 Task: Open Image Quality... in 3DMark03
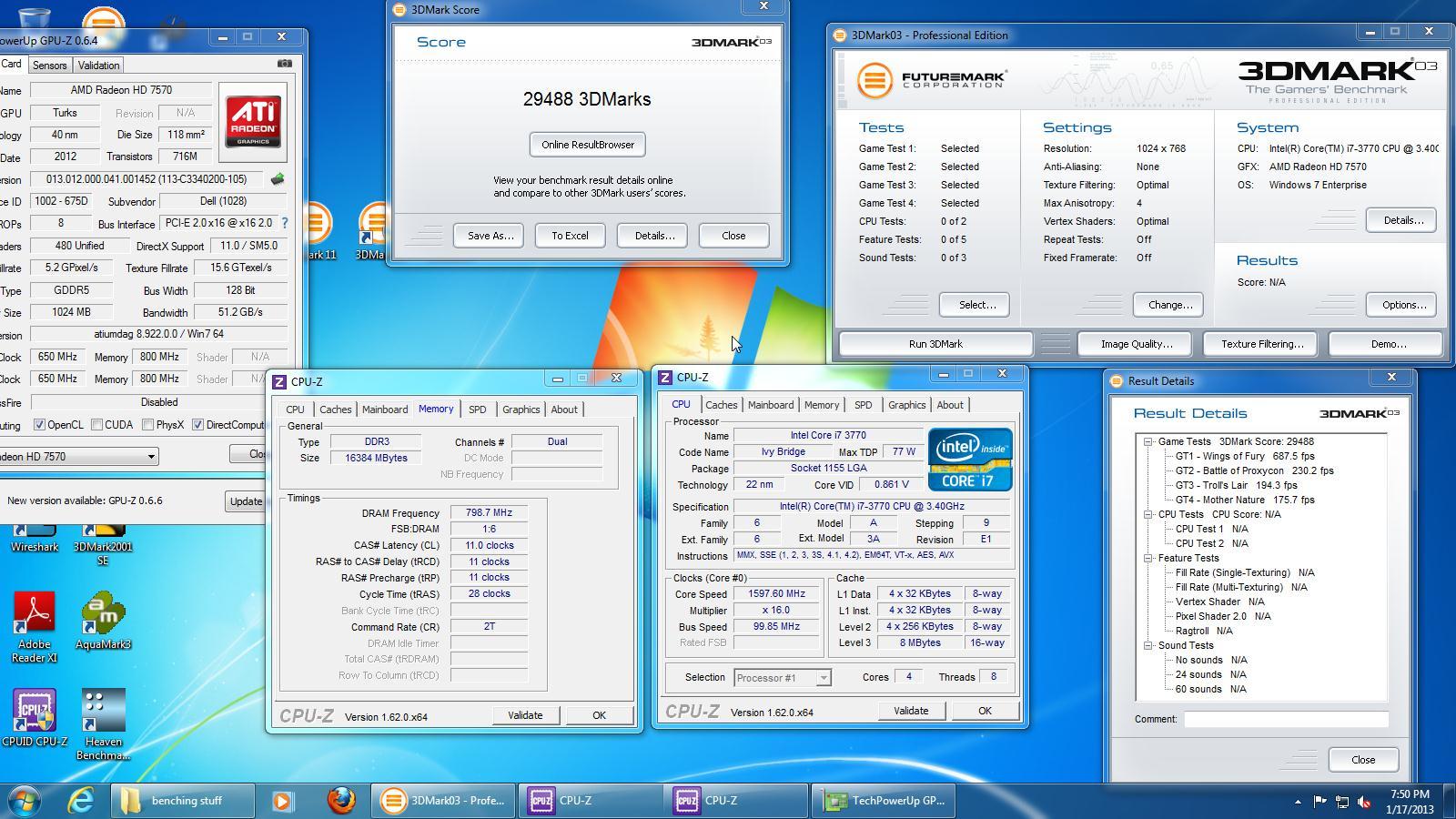pyautogui.click(x=1137, y=344)
